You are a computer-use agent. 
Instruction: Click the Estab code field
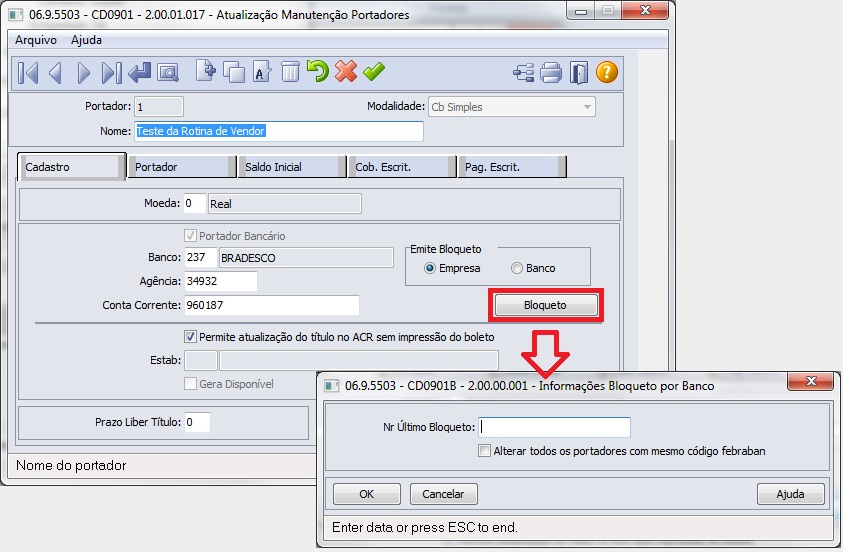201,360
